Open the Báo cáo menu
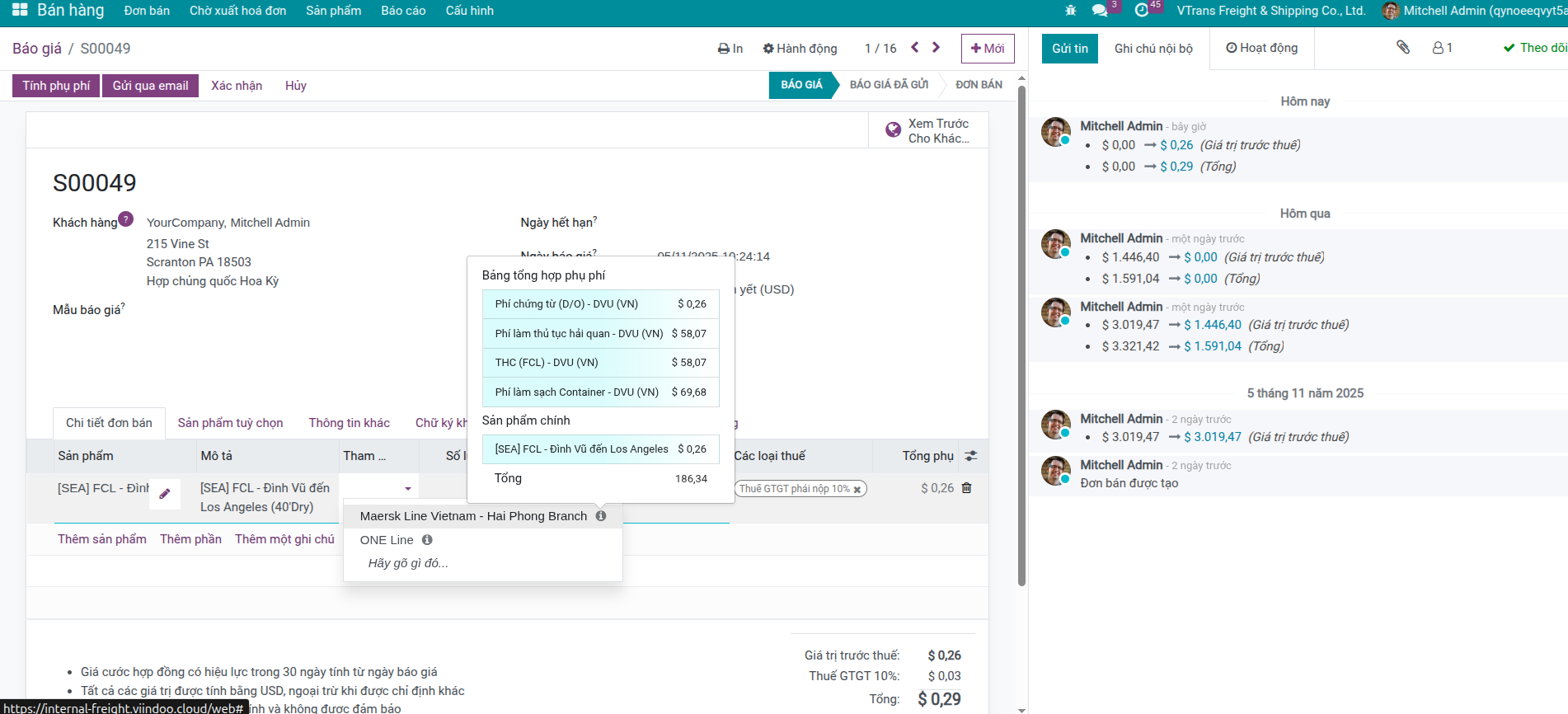1568x714 pixels. [x=403, y=11]
